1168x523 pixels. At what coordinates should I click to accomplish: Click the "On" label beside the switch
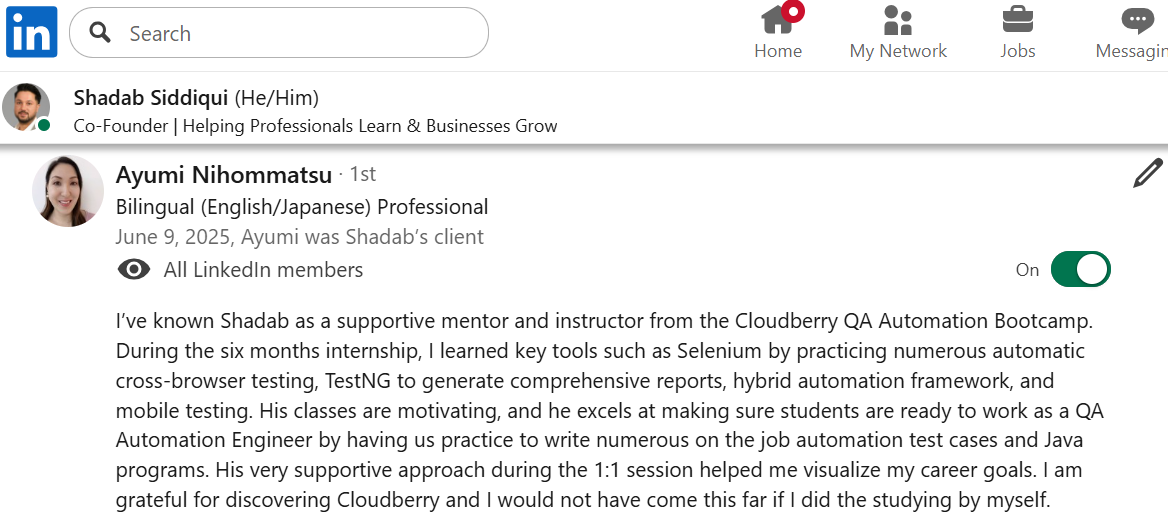click(x=1027, y=270)
